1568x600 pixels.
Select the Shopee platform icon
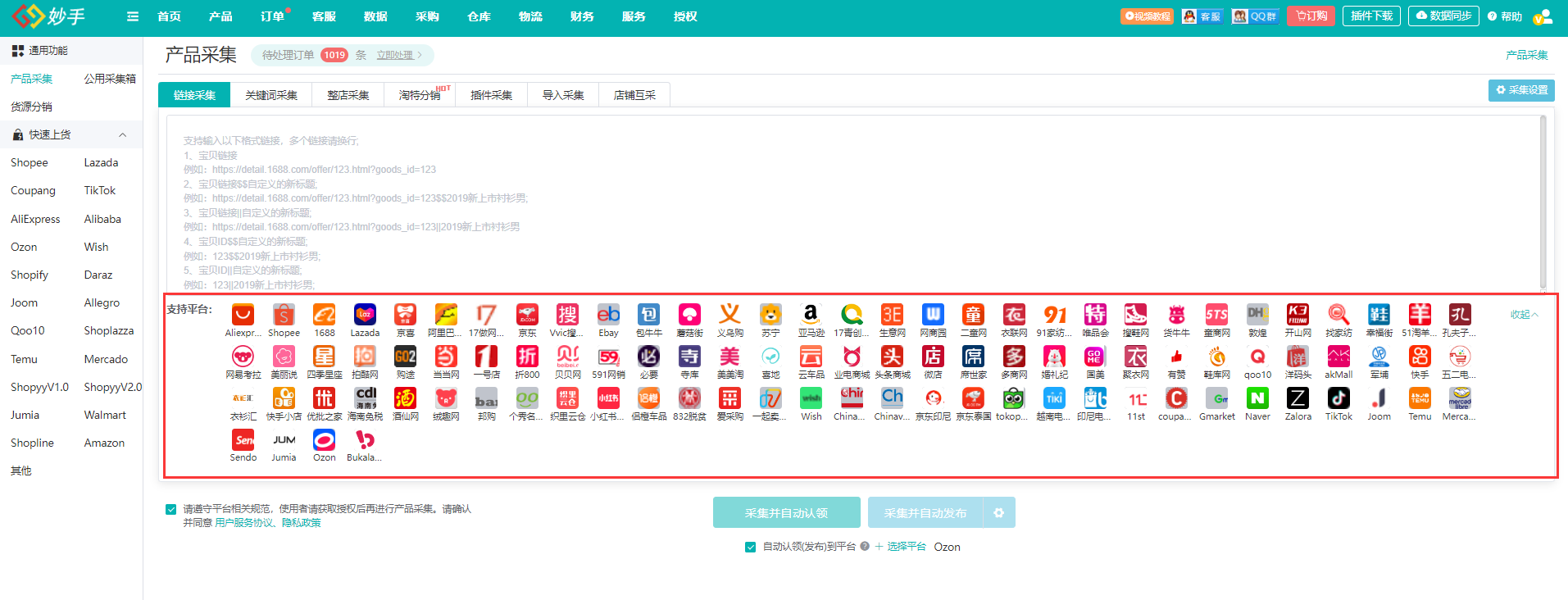click(284, 316)
